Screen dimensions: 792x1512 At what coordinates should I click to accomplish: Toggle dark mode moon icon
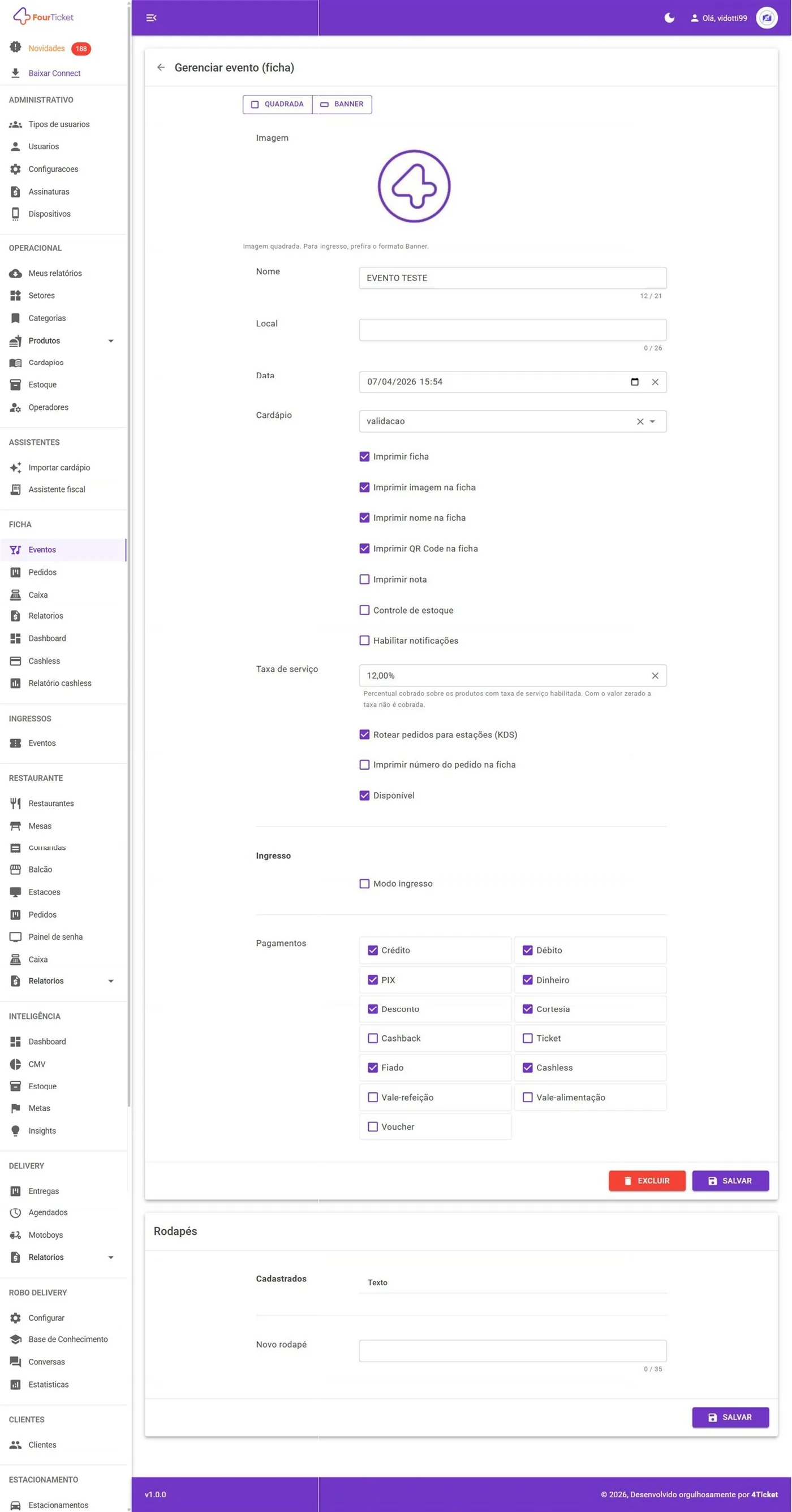[x=669, y=18]
